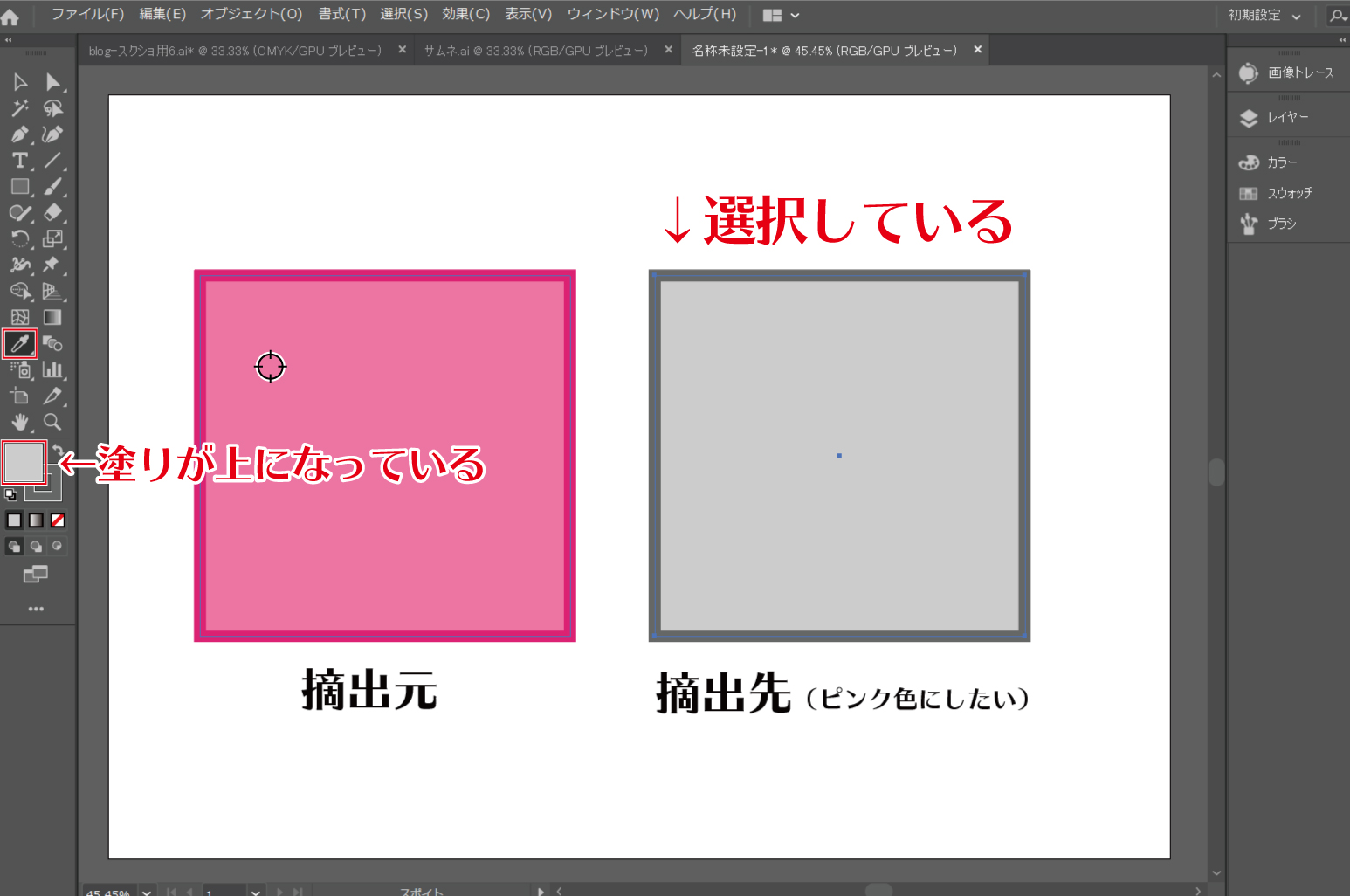The image size is (1350, 896).
Task: Select the Mesh tool
Action: (20, 317)
